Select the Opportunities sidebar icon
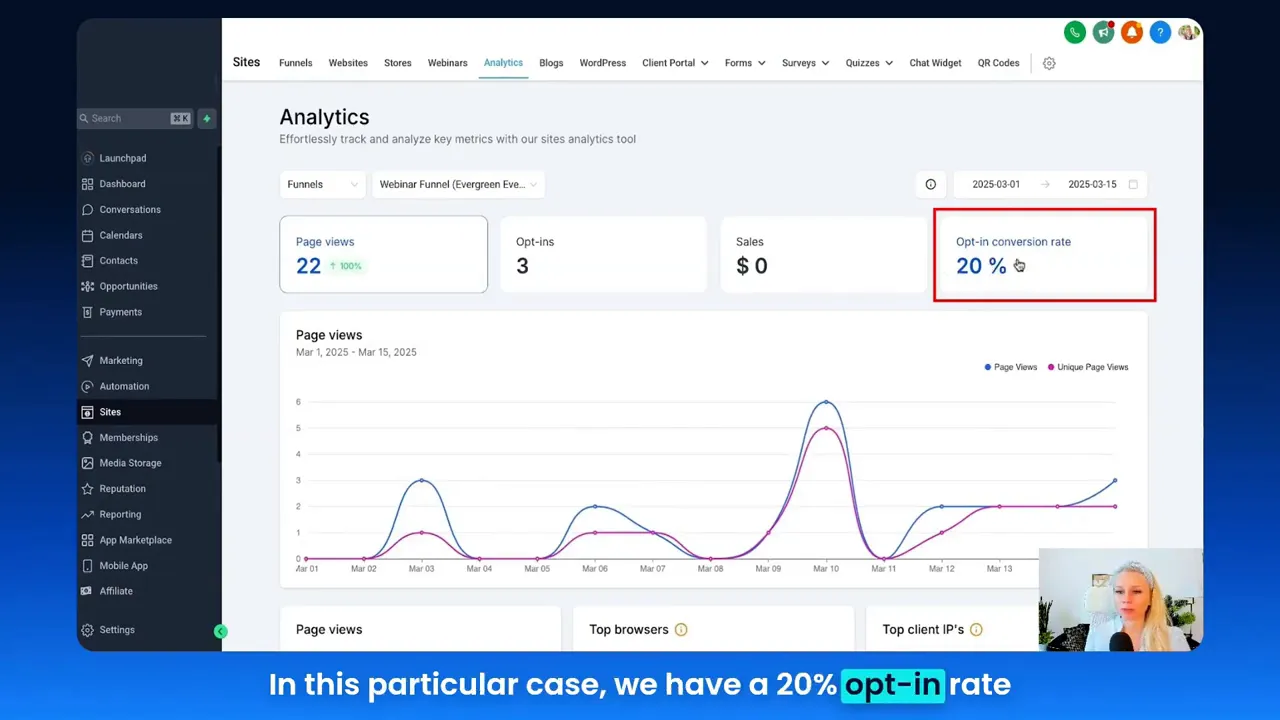This screenshot has width=1280, height=720. [x=128, y=286]
